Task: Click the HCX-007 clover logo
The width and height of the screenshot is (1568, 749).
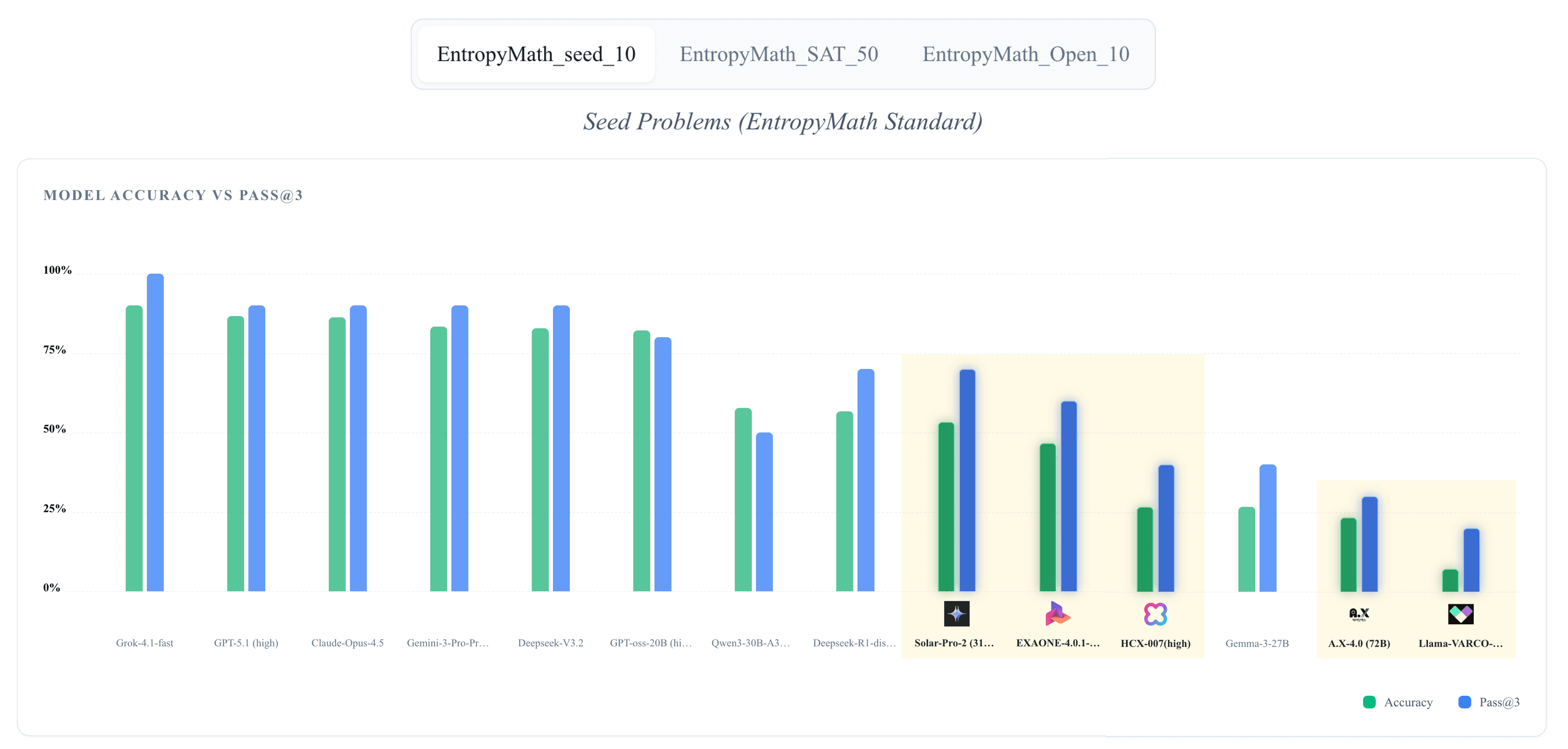Action: (x=1156, y=615)
